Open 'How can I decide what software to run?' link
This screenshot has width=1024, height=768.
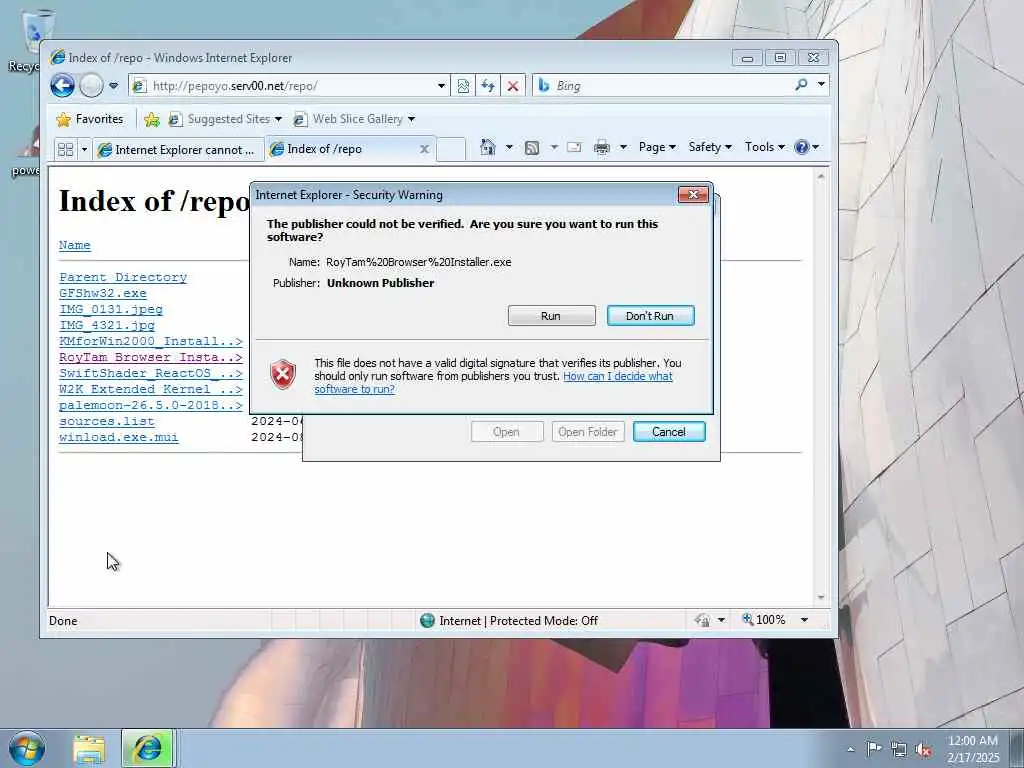pos(493,383)
